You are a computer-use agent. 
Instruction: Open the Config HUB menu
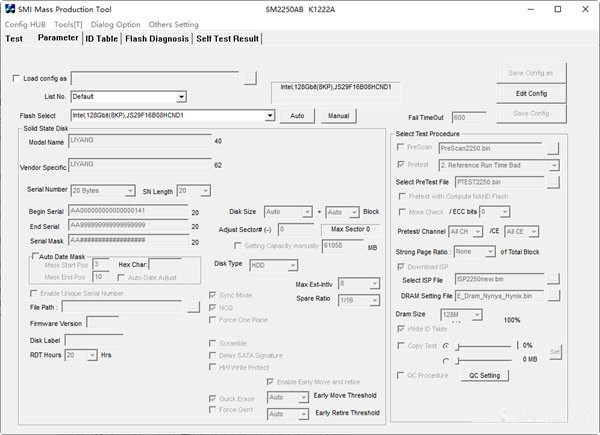[x=24, y=24]
